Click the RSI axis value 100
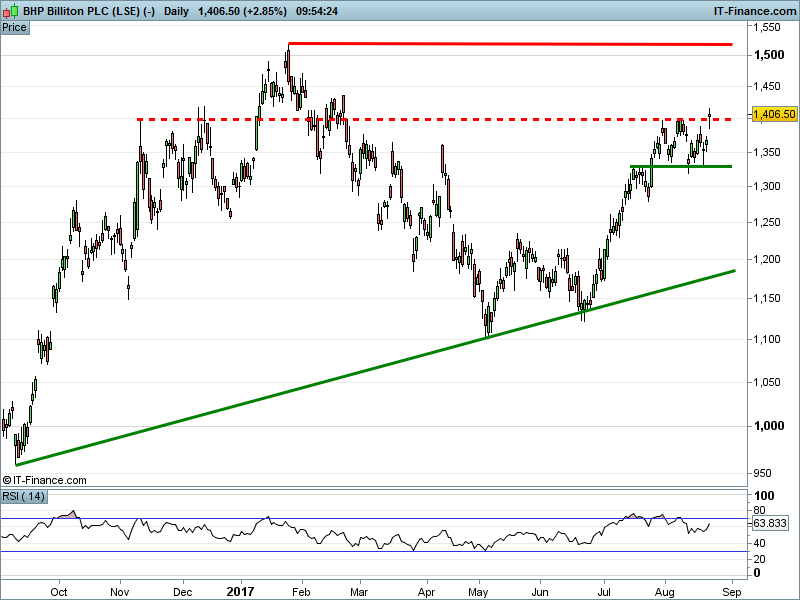The height and width of the screenshot is (600, 800). (x=764, y=495)
